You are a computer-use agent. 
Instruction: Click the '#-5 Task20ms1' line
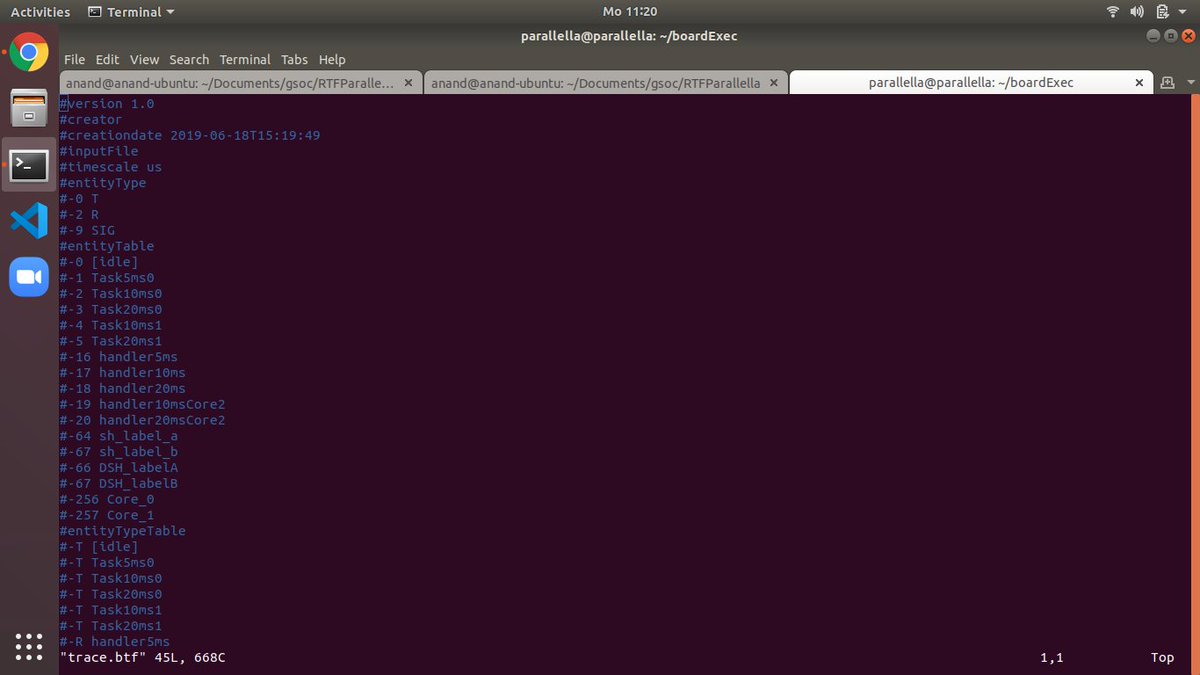click(111, 341)
